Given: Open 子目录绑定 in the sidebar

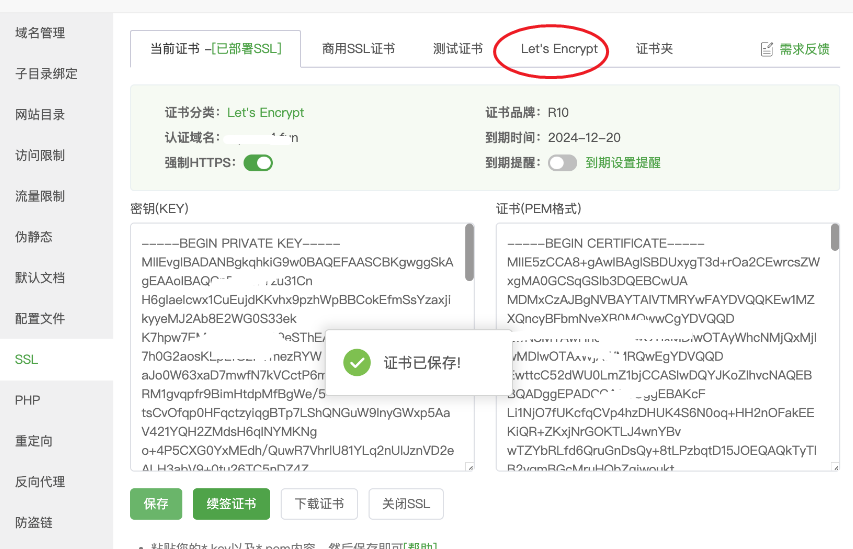Looking at the screenshot, I should pyautogui.click(x=46, y=74).
